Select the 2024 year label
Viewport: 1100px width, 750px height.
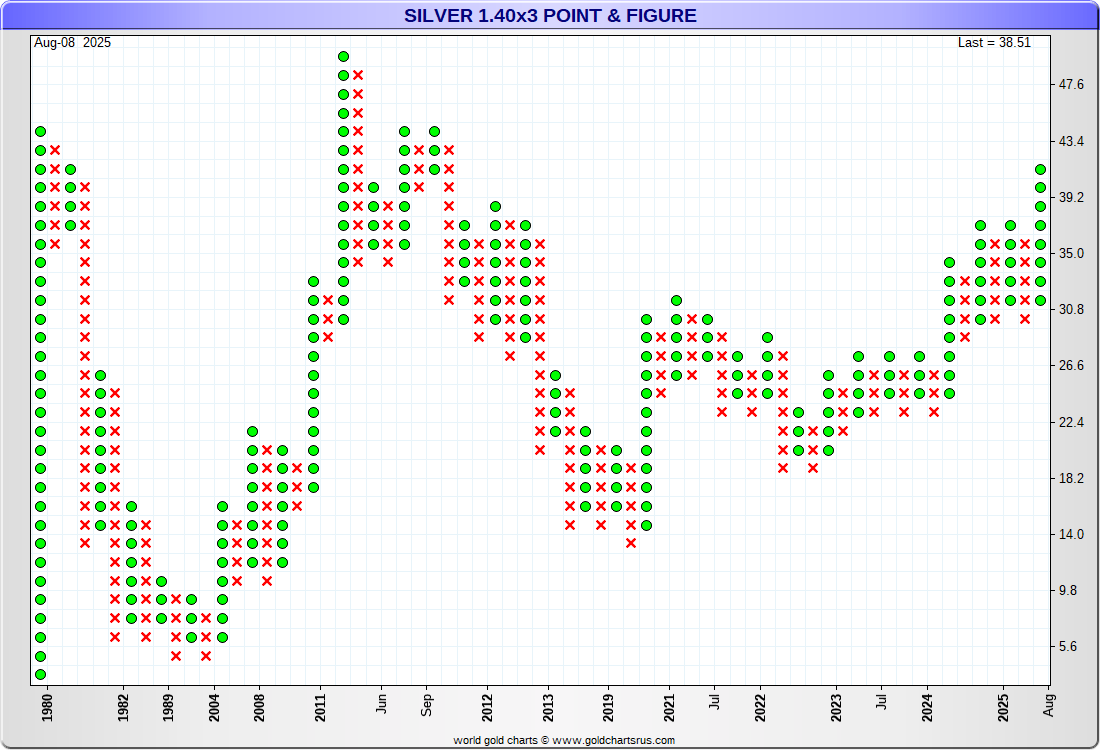(927, 708)
